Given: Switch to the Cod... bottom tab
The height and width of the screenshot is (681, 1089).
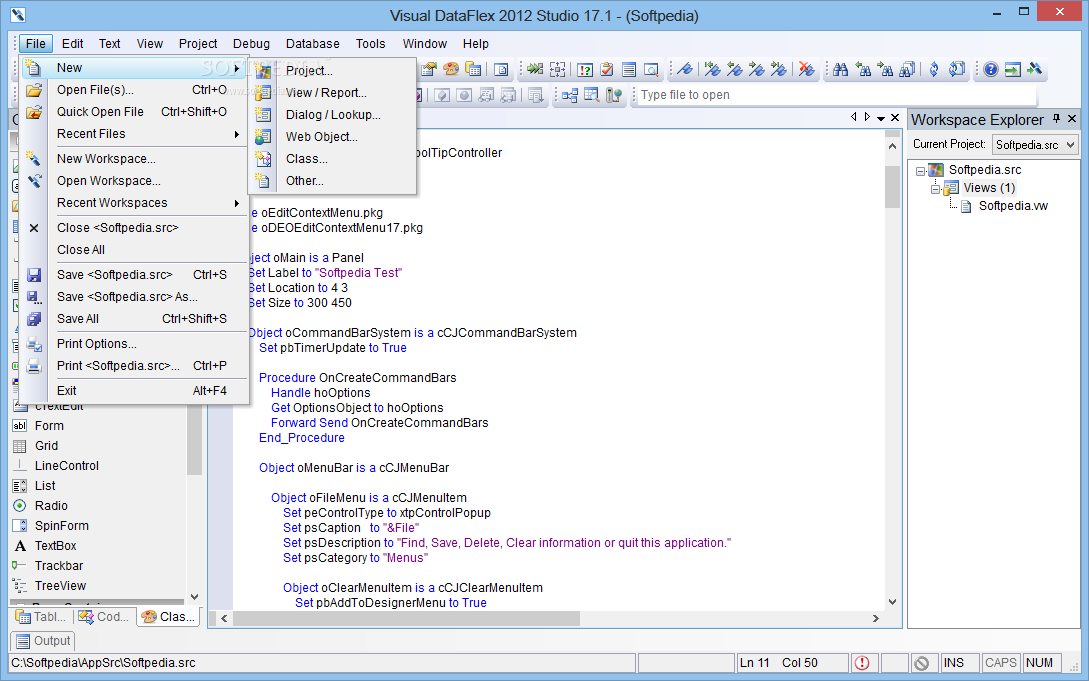Looking at the screenshot, I should pyautogui.click(x=104, y=616).
